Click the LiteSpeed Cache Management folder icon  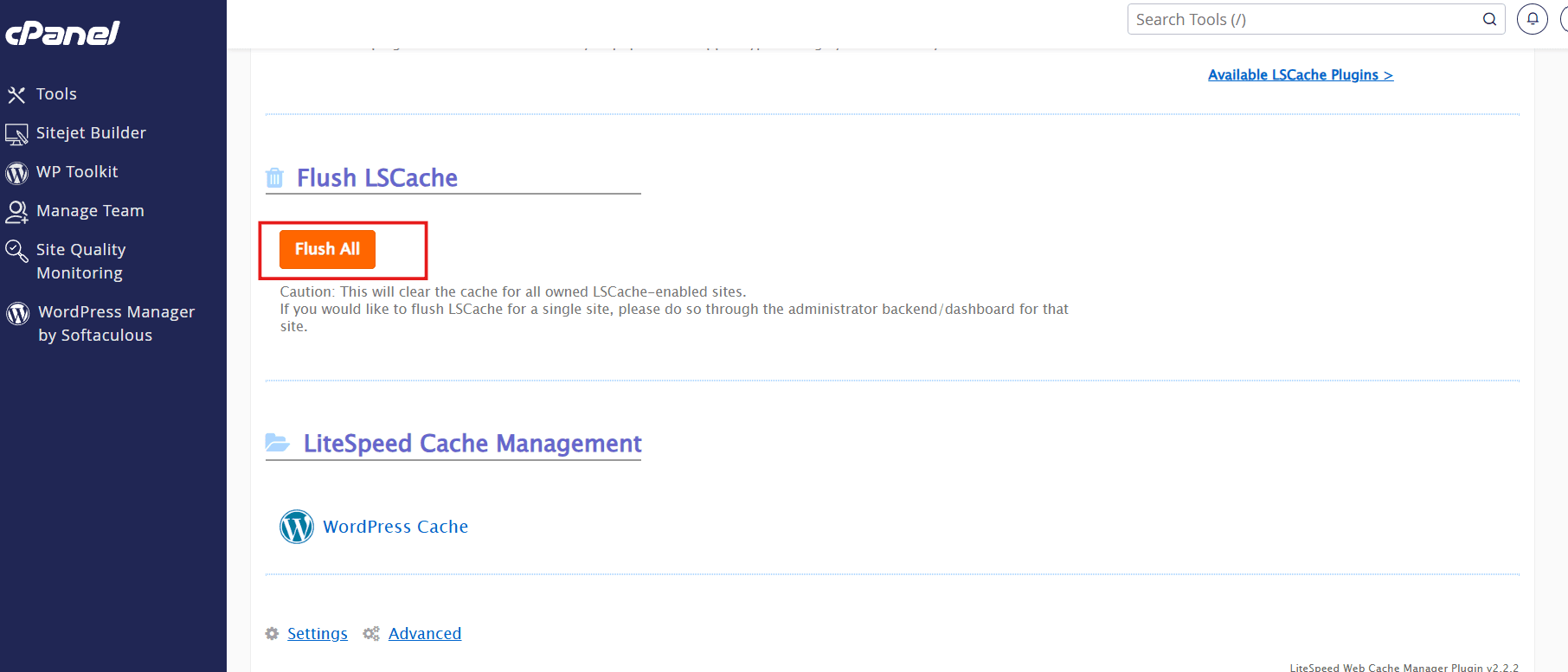277,443
